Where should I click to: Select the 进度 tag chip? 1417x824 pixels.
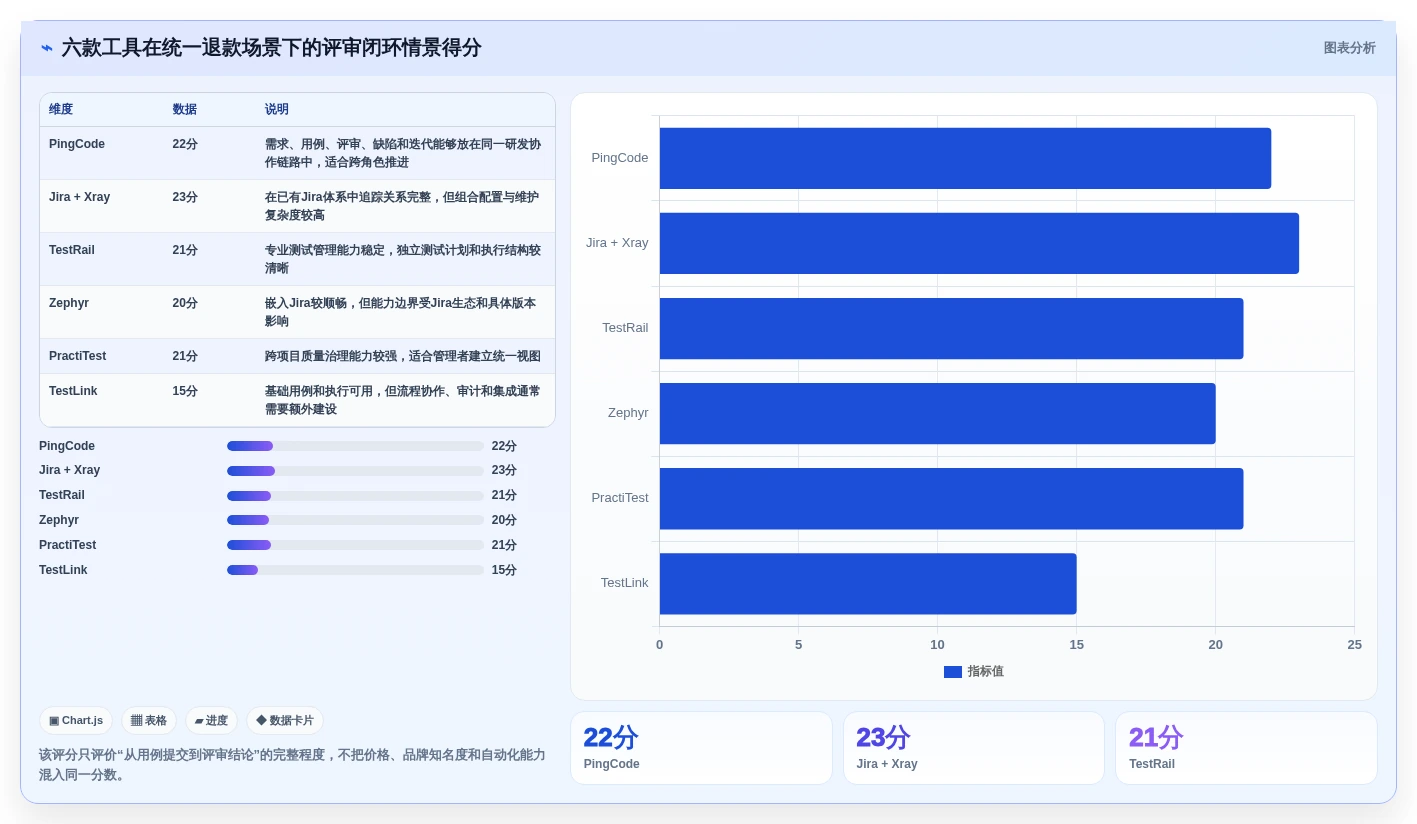[211, 720]
